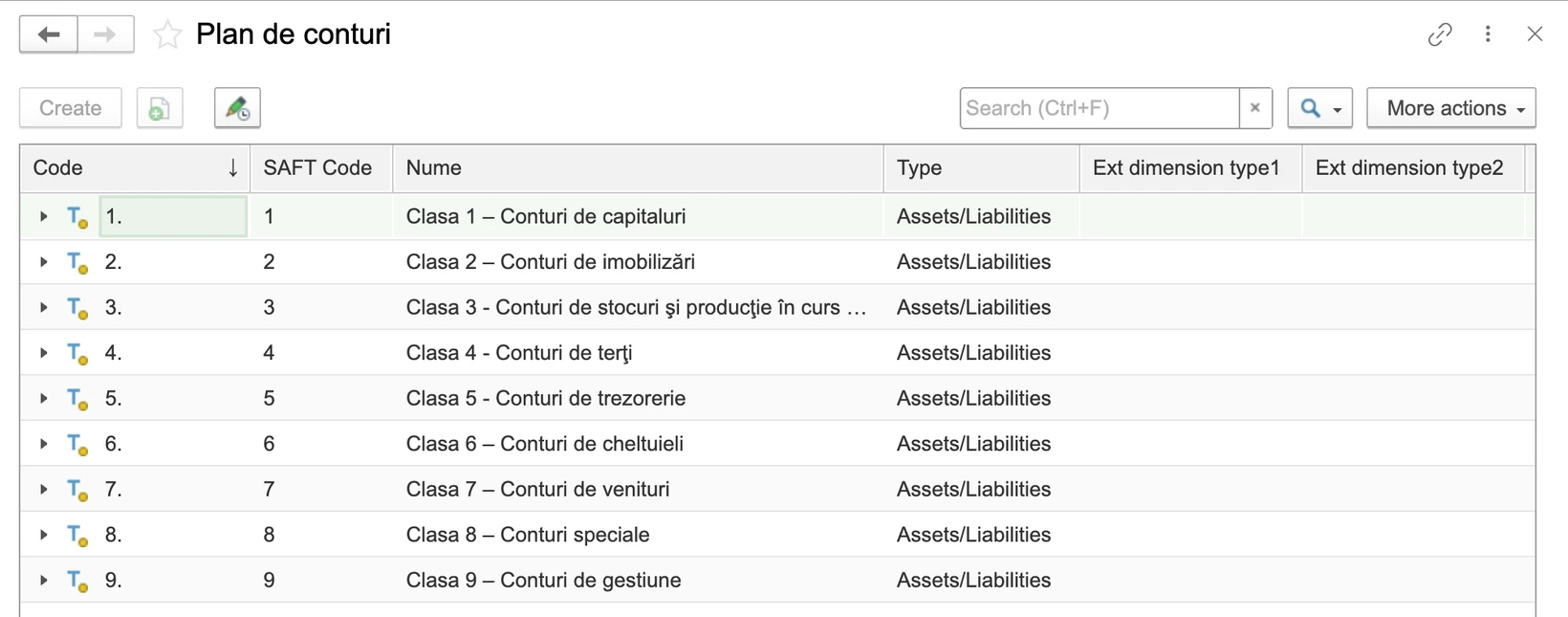
Task: Select Clasa 9 Conturi de gestiune row
Action: (773, 581)
